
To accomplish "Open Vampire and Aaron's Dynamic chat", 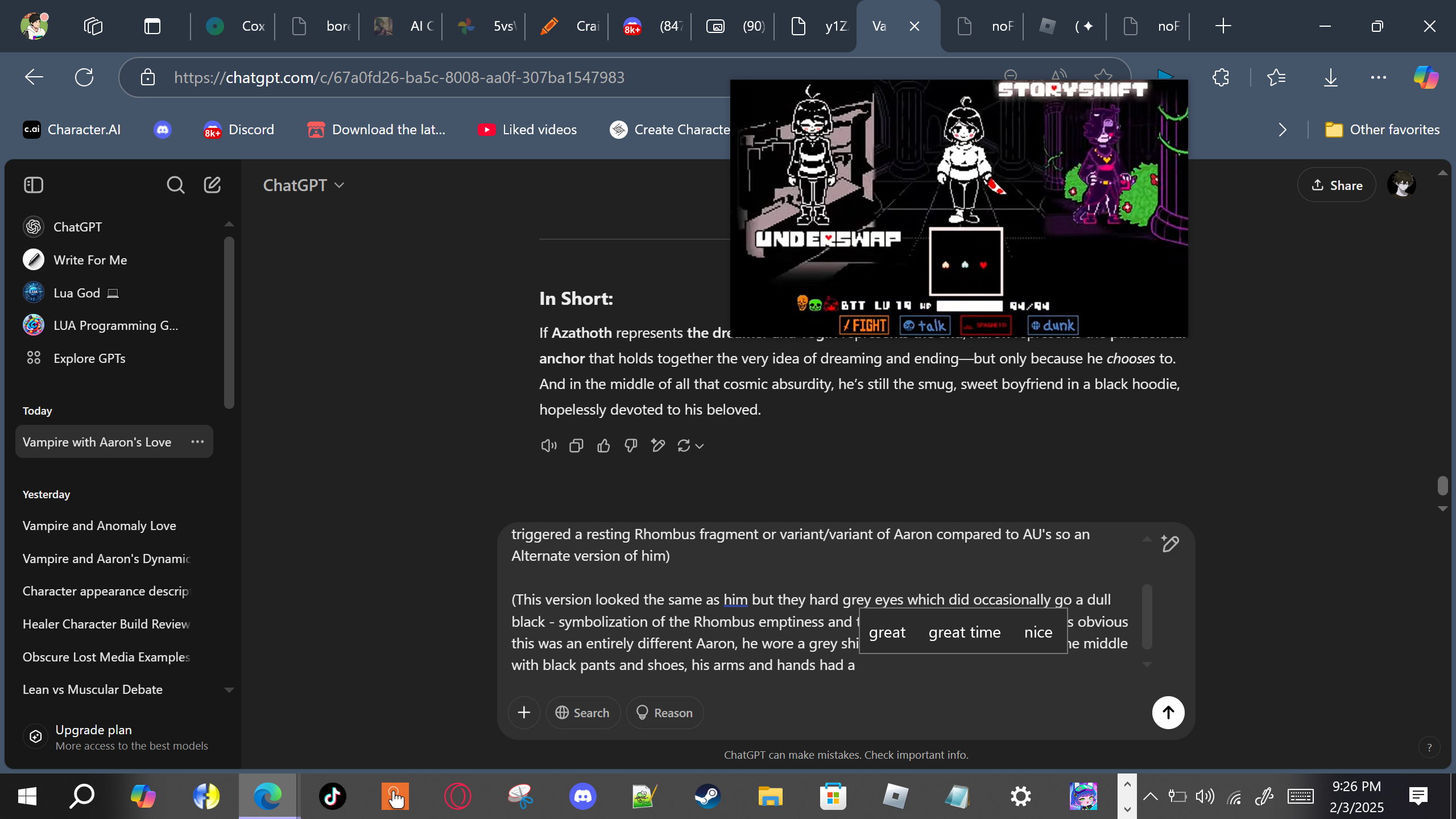I will point(114,559).
